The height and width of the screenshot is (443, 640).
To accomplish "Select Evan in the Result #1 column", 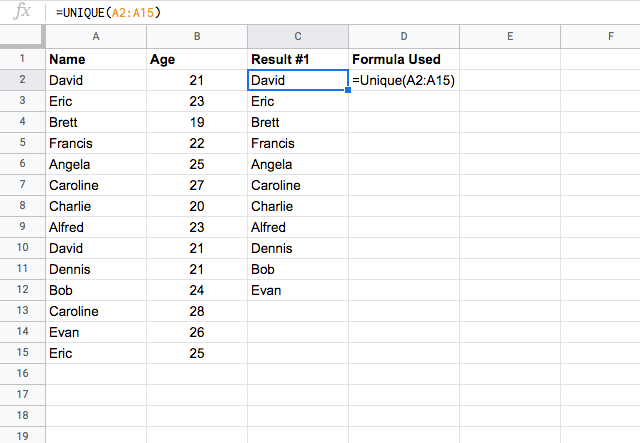I will click(x=298, y=290).
